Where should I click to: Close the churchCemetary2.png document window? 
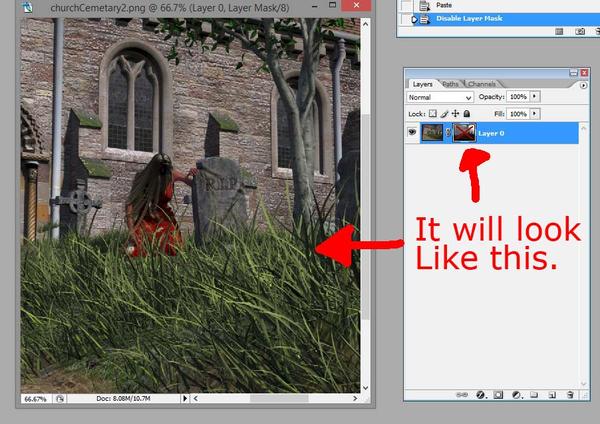tap(356, 5)
